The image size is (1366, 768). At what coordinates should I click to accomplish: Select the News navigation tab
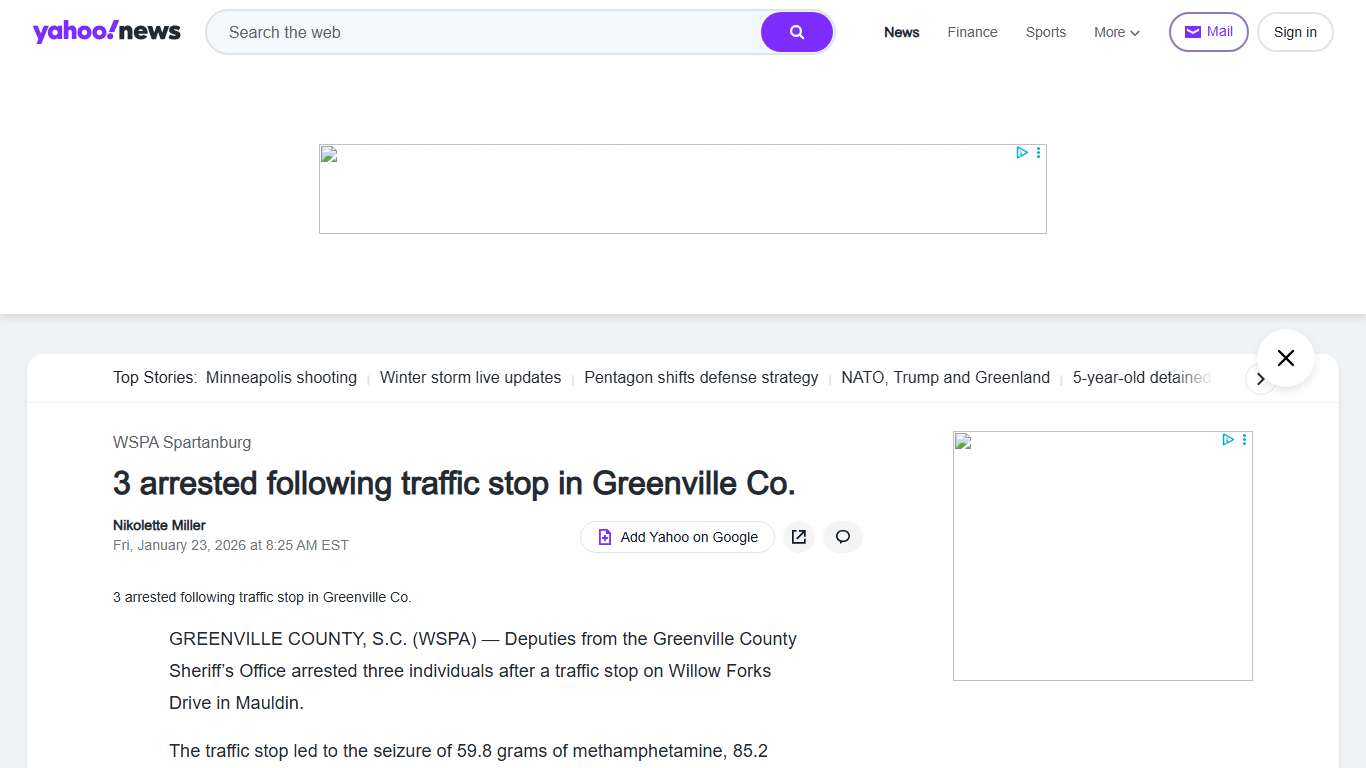click(x=901, y=32)
